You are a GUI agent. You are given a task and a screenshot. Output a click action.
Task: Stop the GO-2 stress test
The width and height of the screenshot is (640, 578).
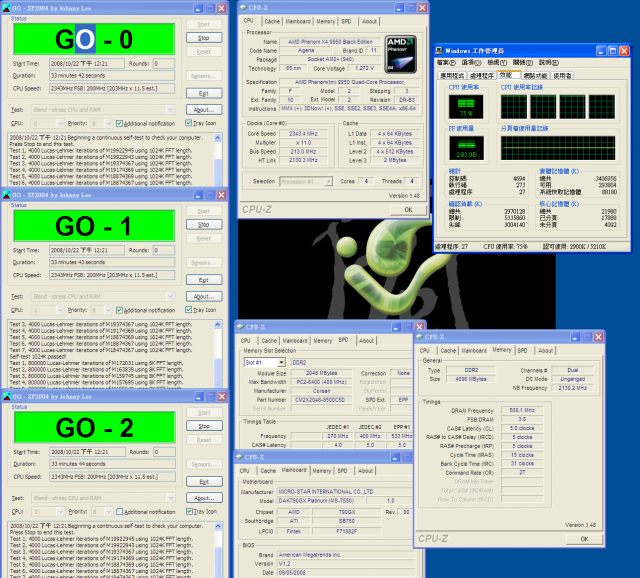pos(204,426)
